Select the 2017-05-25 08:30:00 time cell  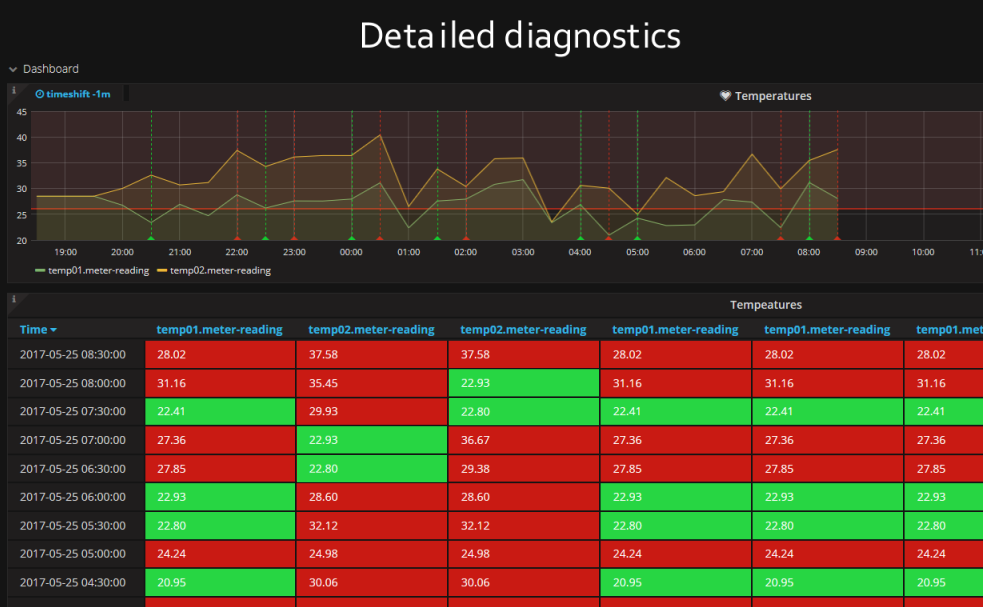tap(73, 354)
